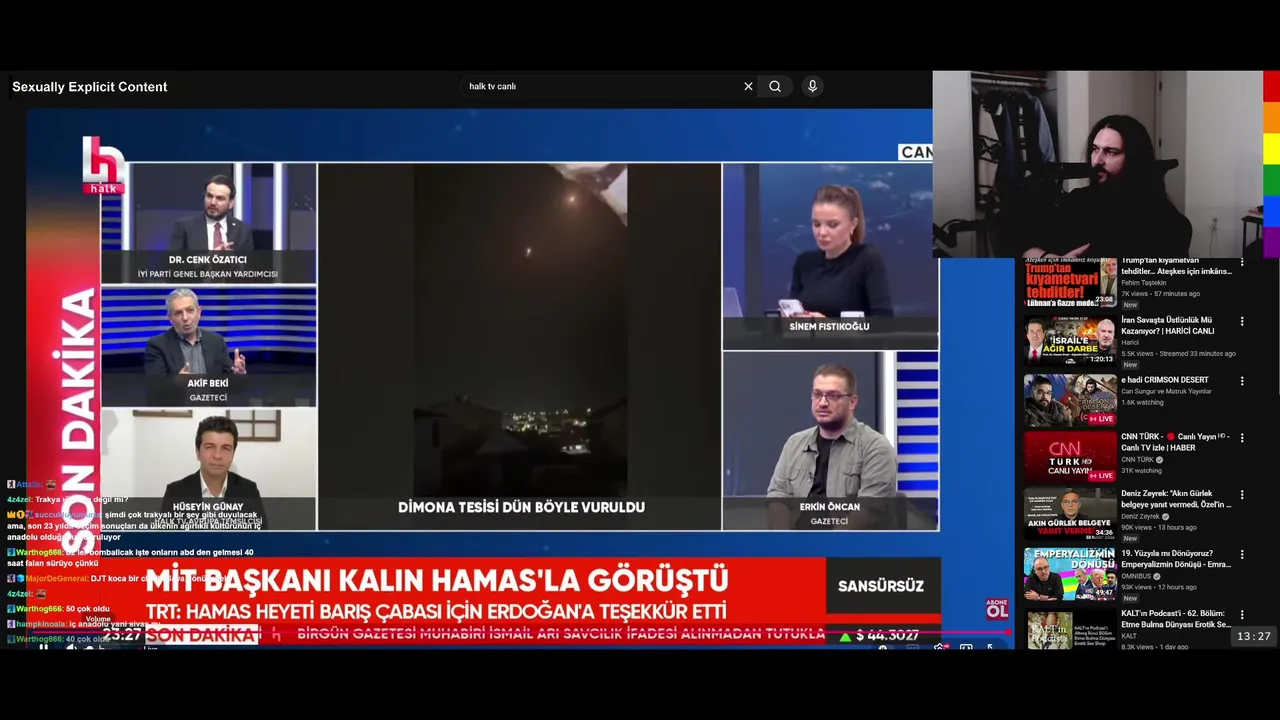Open Deniz Zeyrek 'Akın Gürlek belgeye' video title

click(1176, 499)
